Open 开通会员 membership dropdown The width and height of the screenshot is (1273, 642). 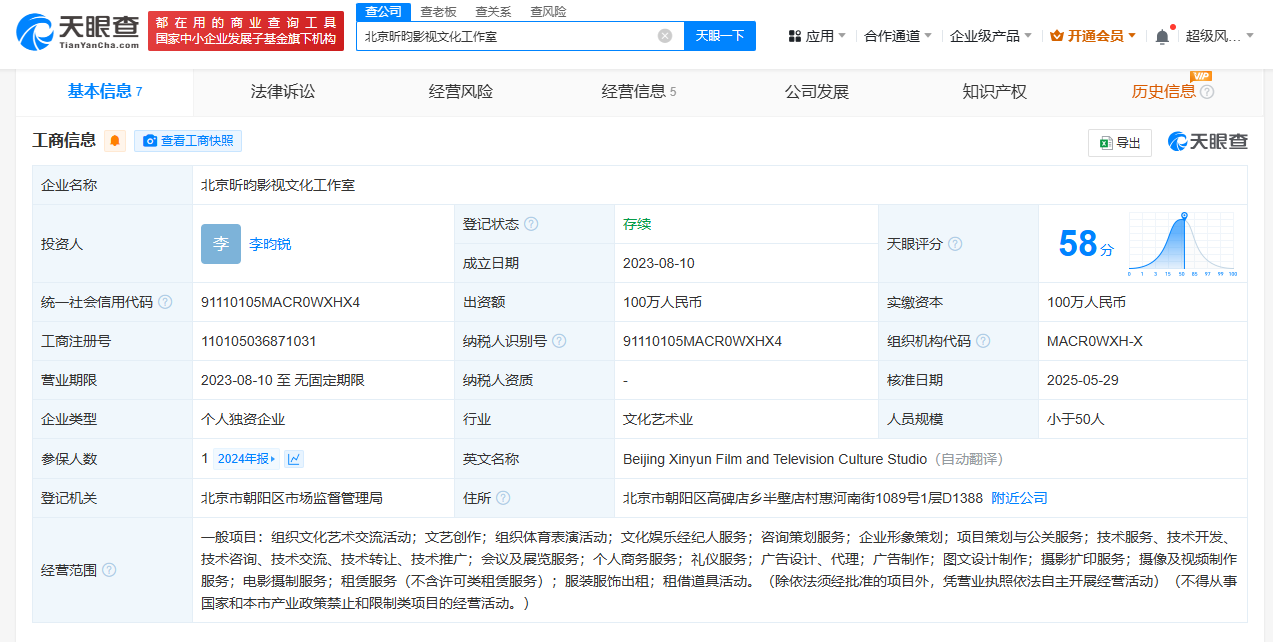point(1092,36)
